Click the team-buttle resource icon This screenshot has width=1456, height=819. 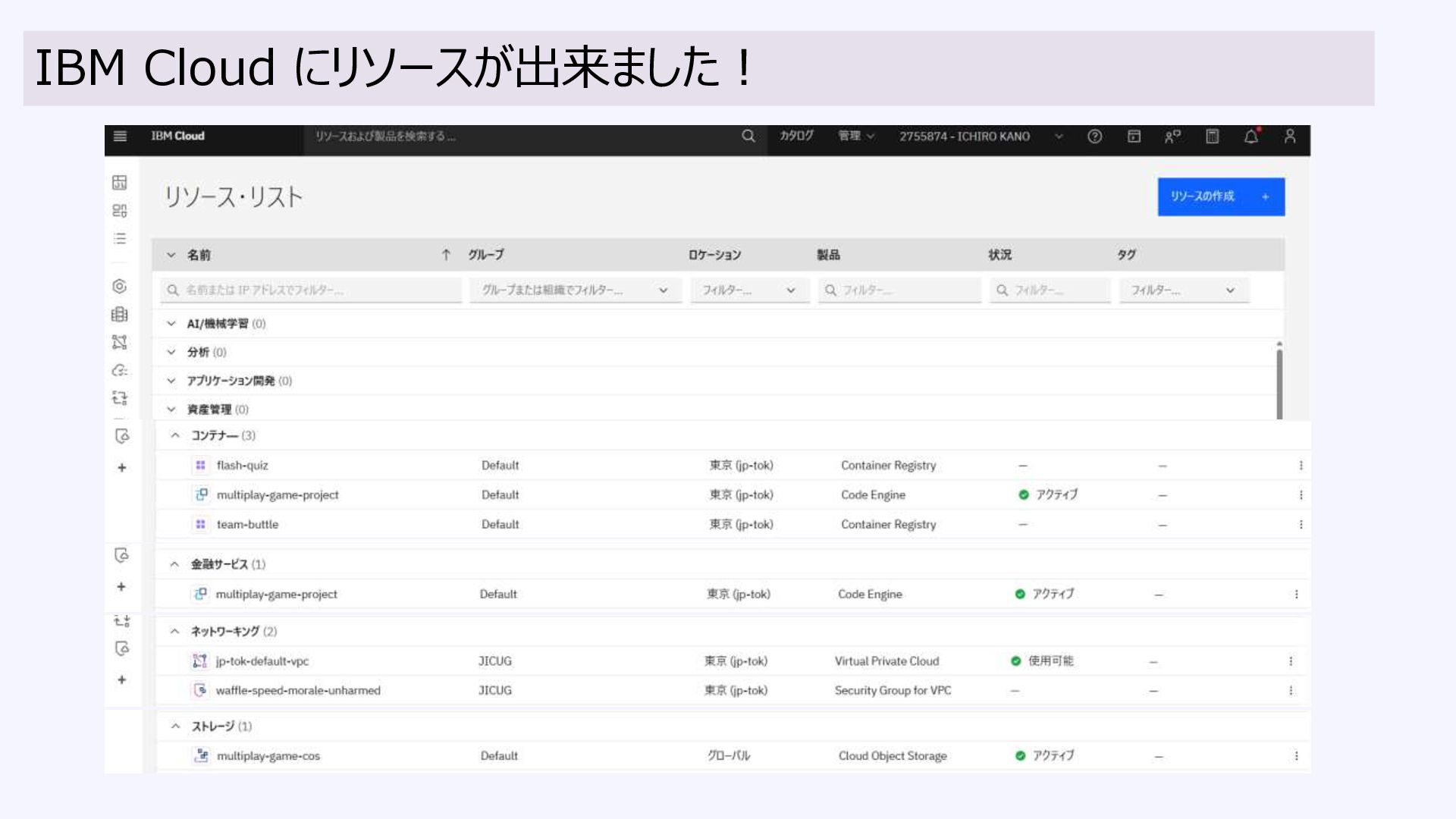[200, 525]
